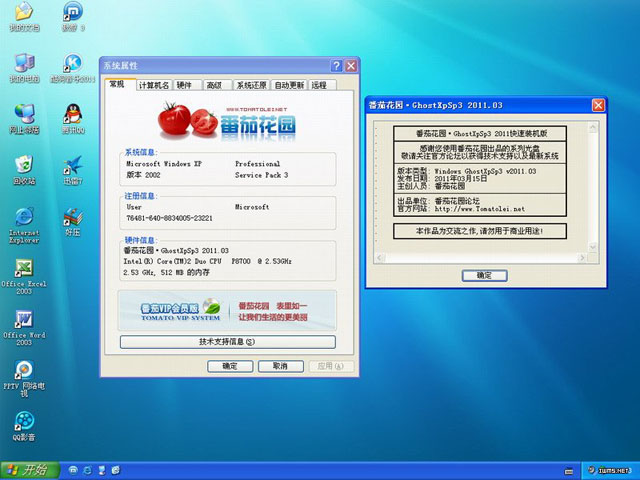Open Office Word 2003 shortcut
The height and width of the screenshot is (480, 640).
(x=24, y=328)
